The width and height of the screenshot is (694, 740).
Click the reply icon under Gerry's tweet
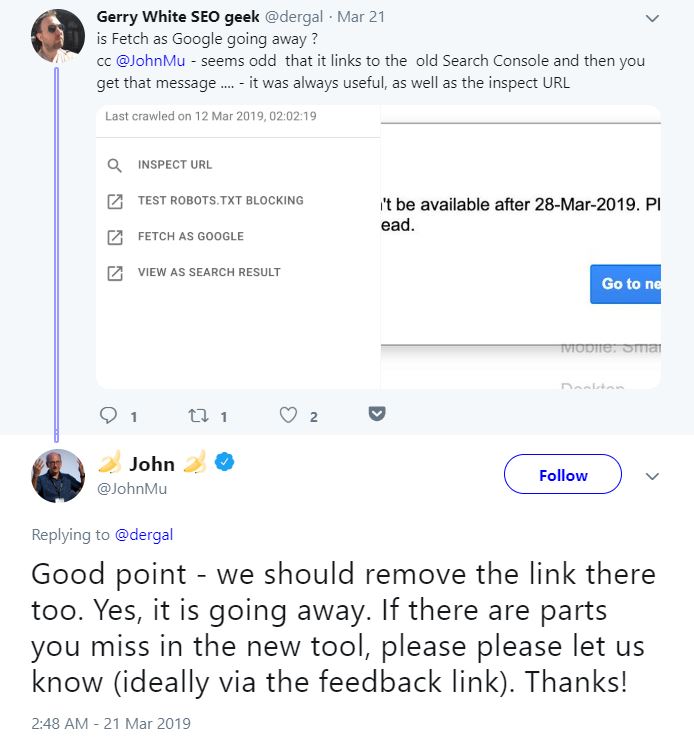pos(110,415)
